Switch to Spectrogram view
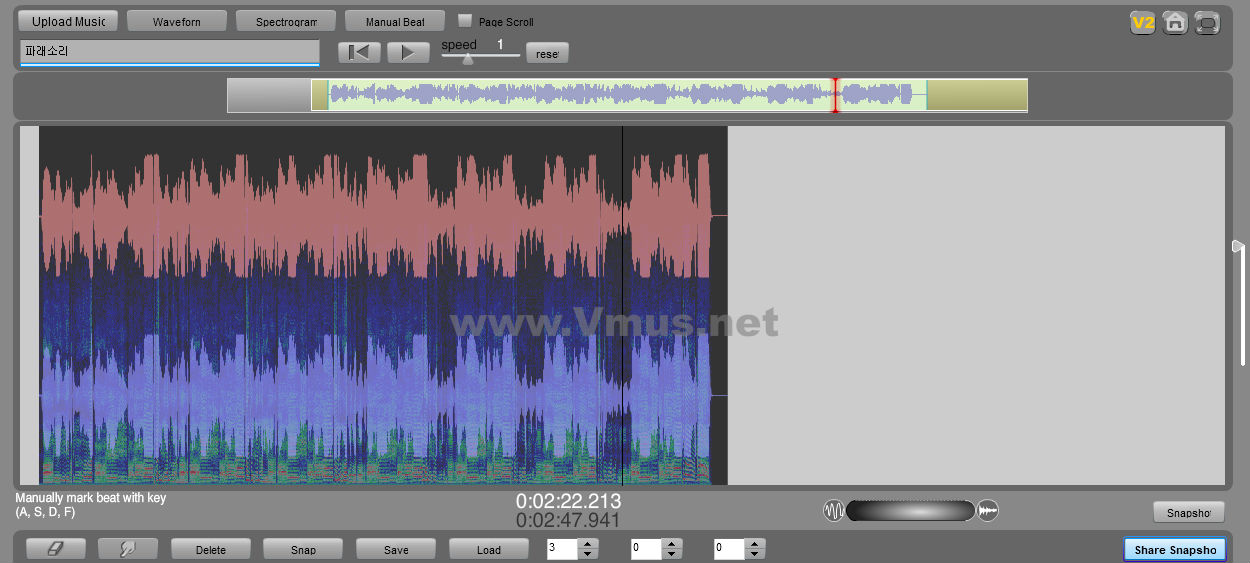This screenshot has width=1250, height=563. coord(285,21)
